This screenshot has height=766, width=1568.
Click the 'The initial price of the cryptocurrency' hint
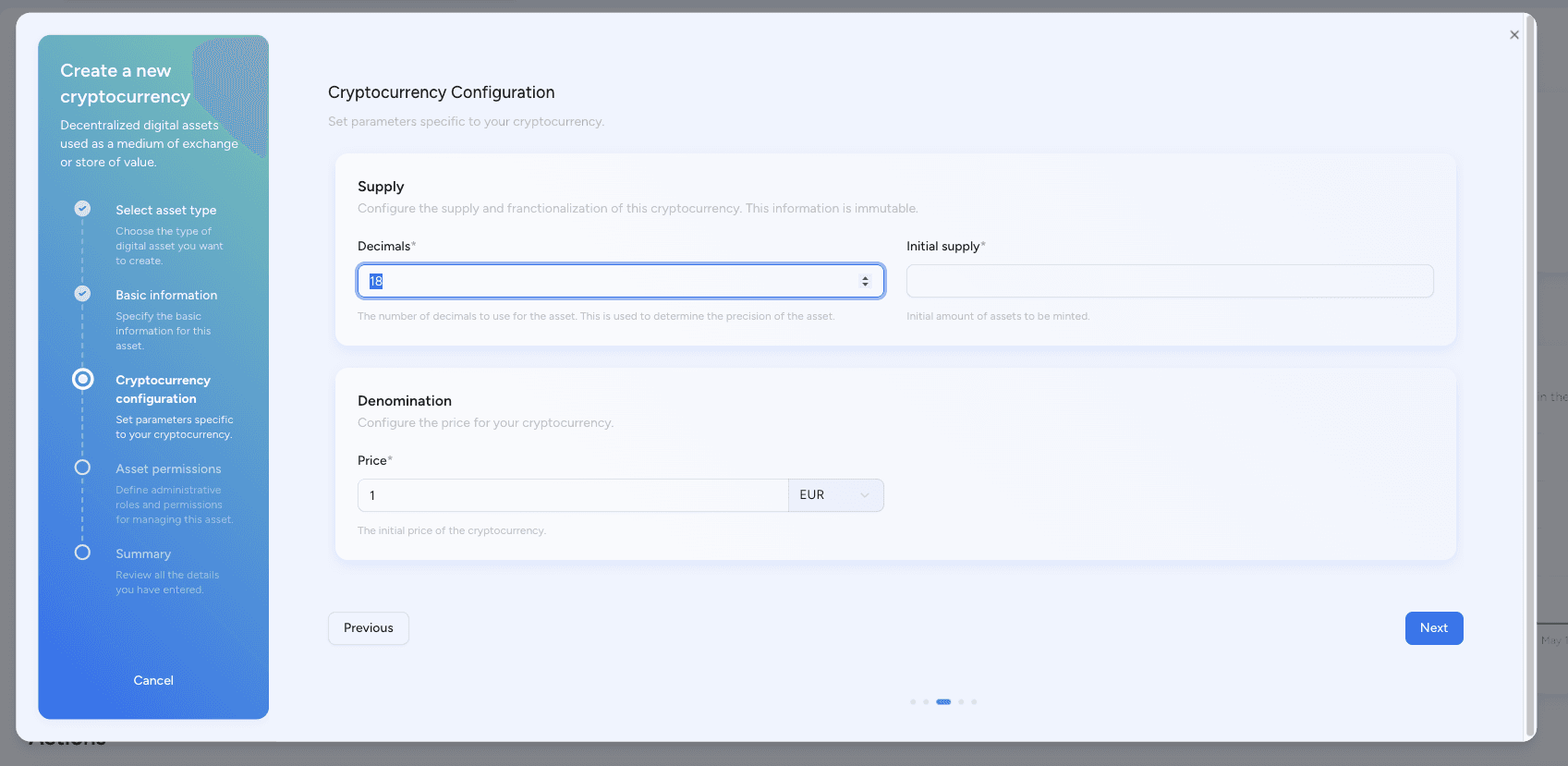tap(452, 531)
